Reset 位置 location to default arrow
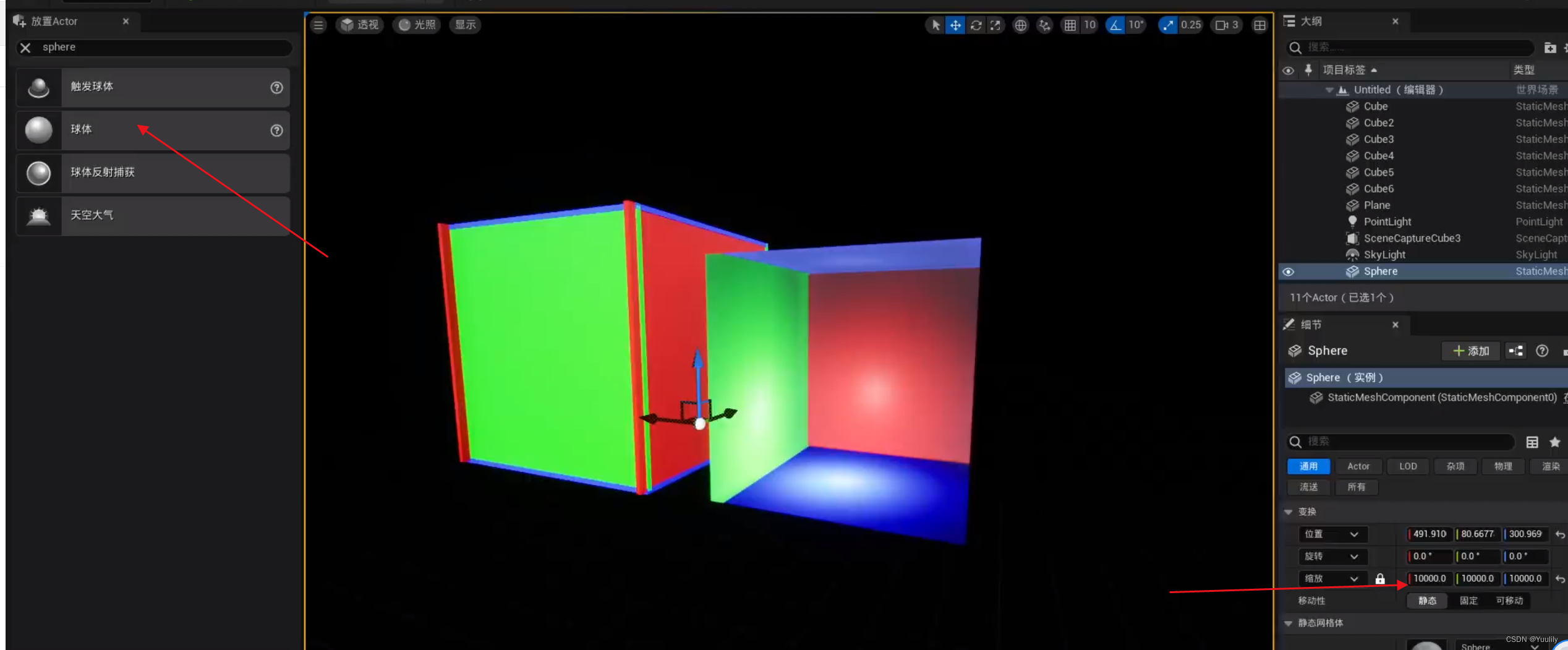 (x=1560, y=534)
